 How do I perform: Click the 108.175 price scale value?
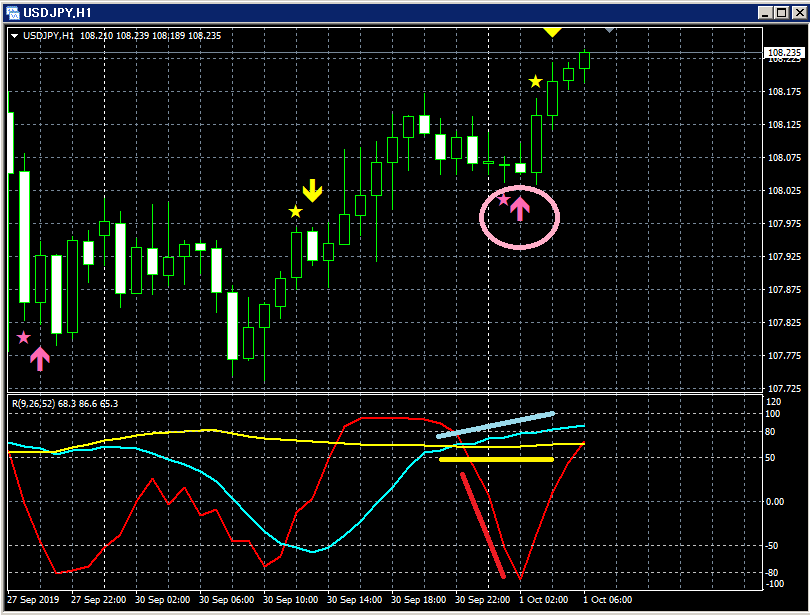(x=784, y=92)
